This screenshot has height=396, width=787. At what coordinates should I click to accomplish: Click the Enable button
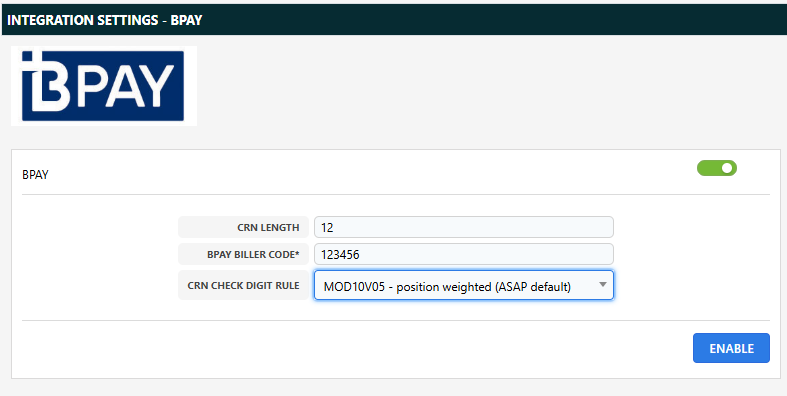[x=731, y=348]
